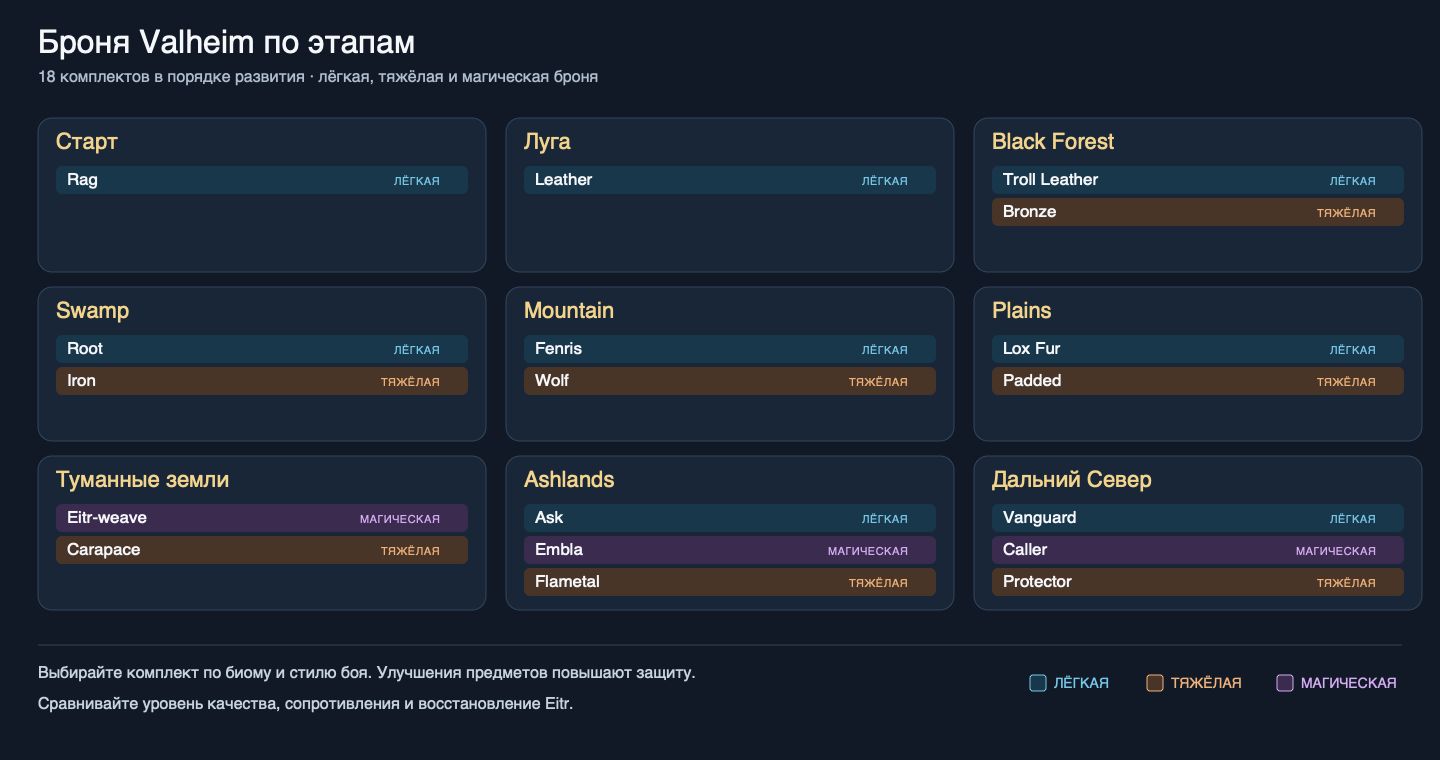Click the Ashlands stage heading
The height and width of the screenshot is (760, 1440).
[x=569, y=480]
